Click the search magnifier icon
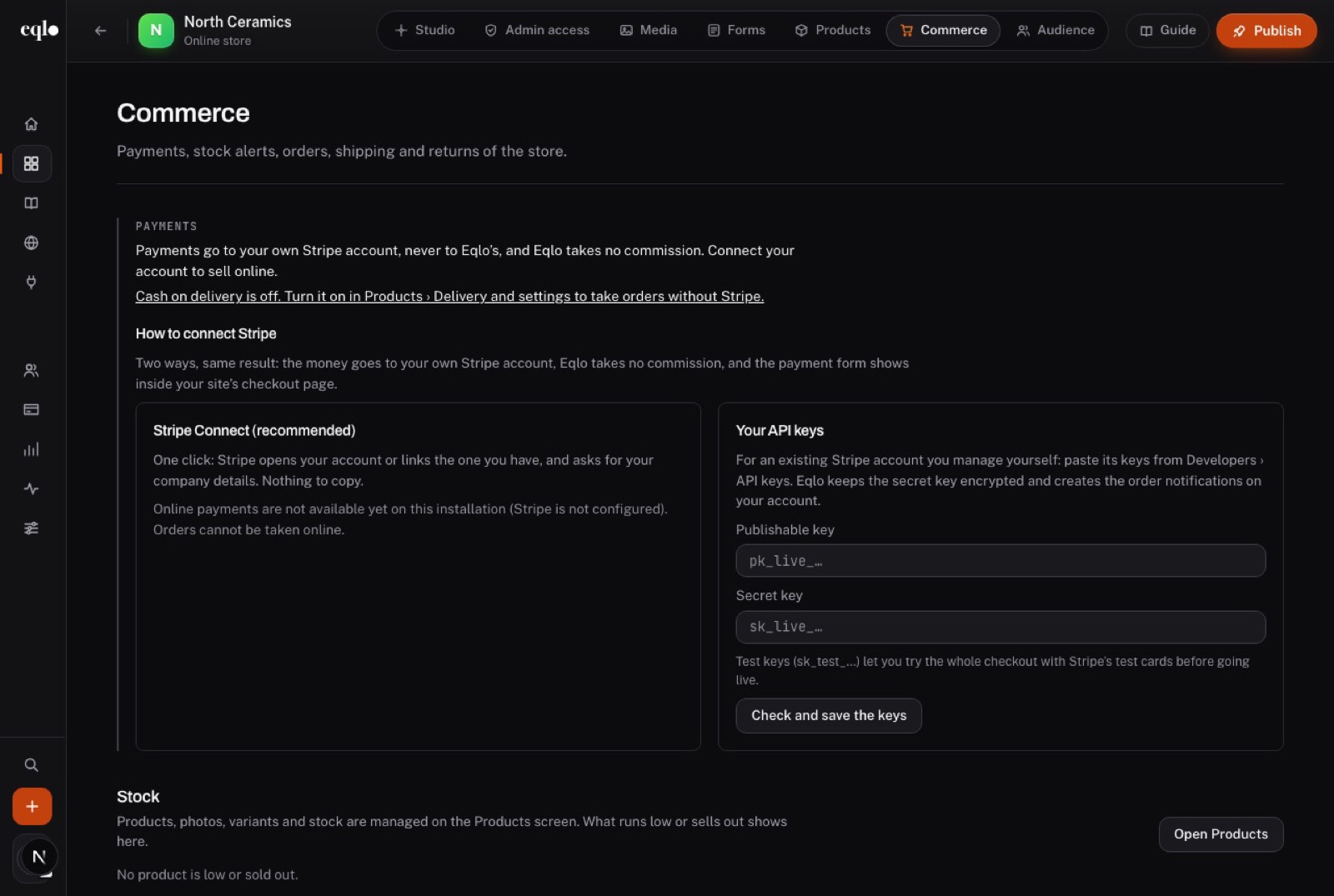 (x=32, y=764)
